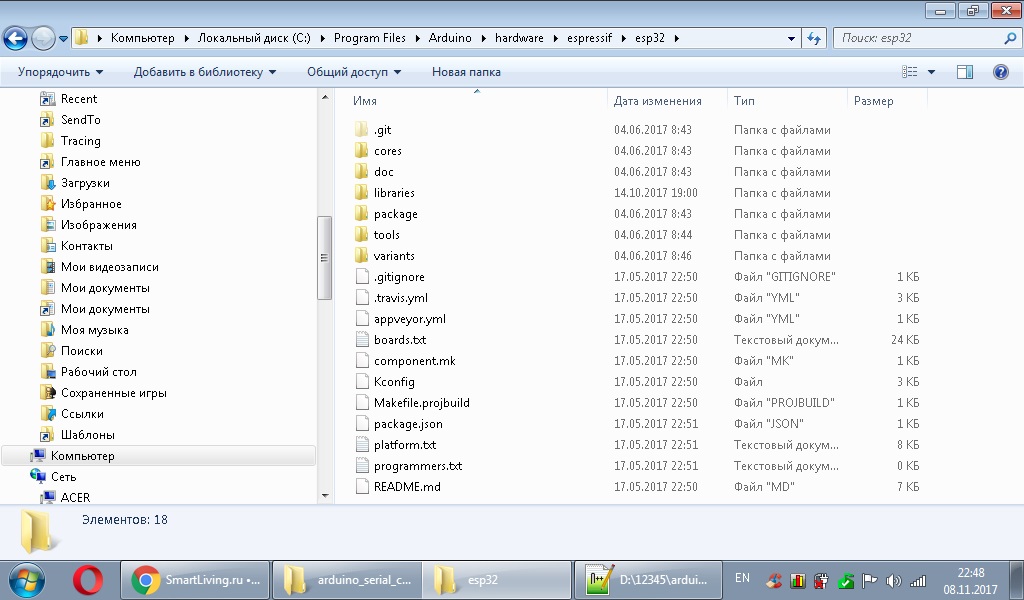
Task: Switch to 'arduino_serial_c...' taskbar folder window
Action: pyautogui.click(x=347, y=580)
